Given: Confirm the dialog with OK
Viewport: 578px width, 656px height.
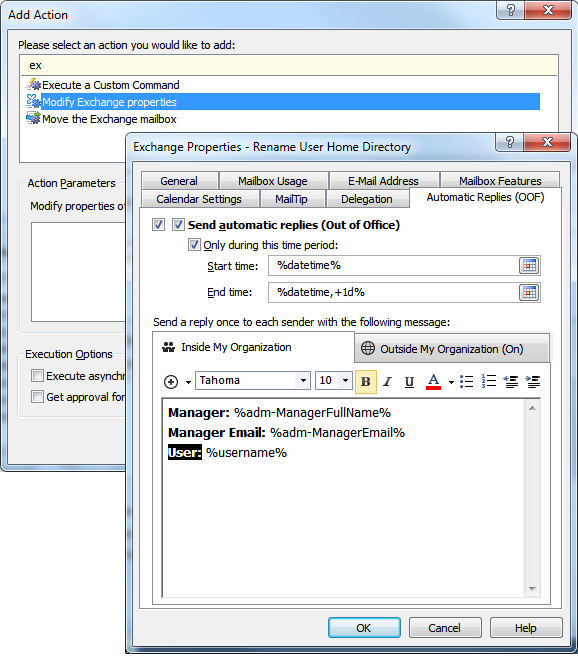Looking at the screenshot, I should pos(364,628).
